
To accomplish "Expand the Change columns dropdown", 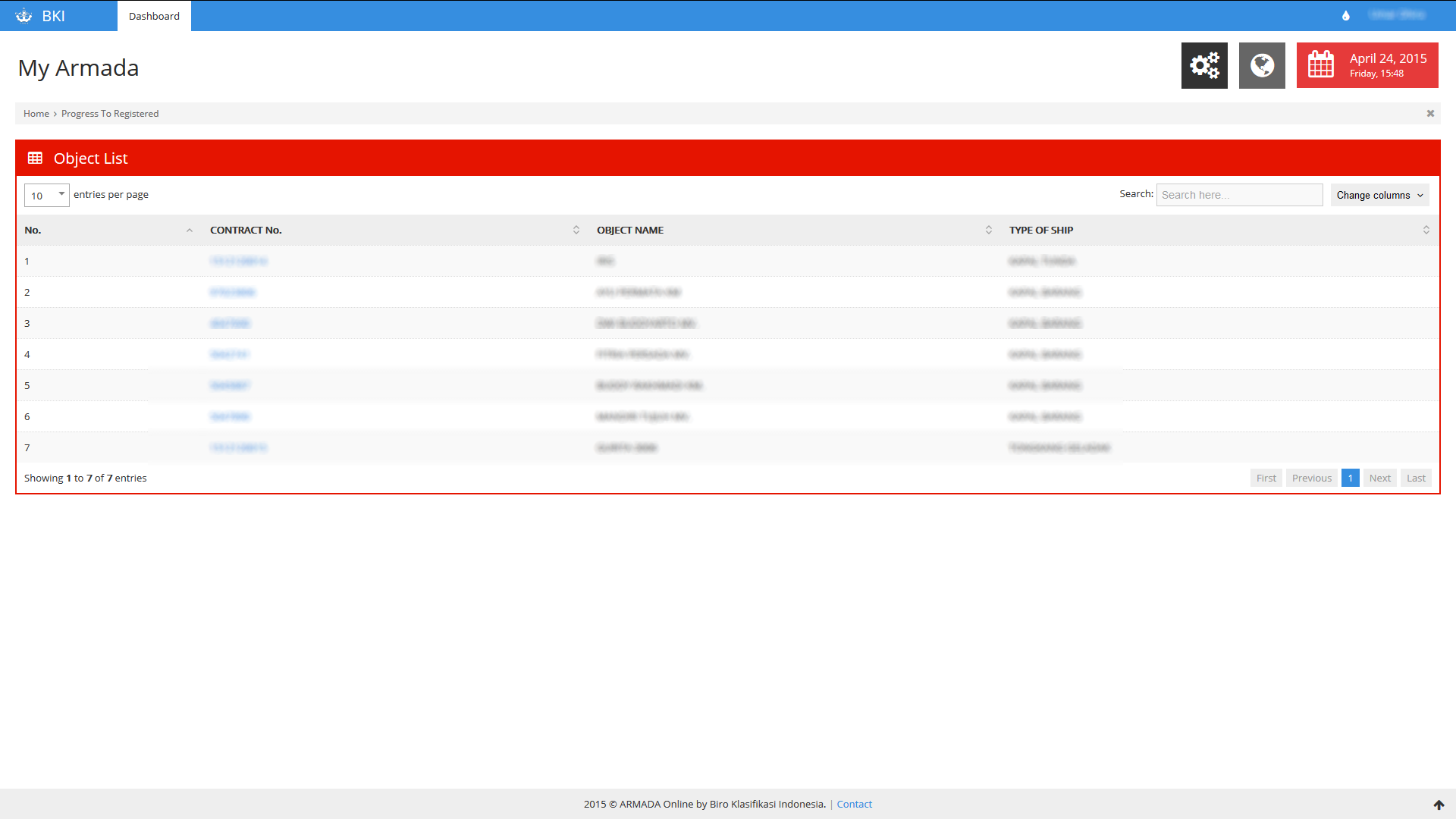I will [x=1379, y=196].
